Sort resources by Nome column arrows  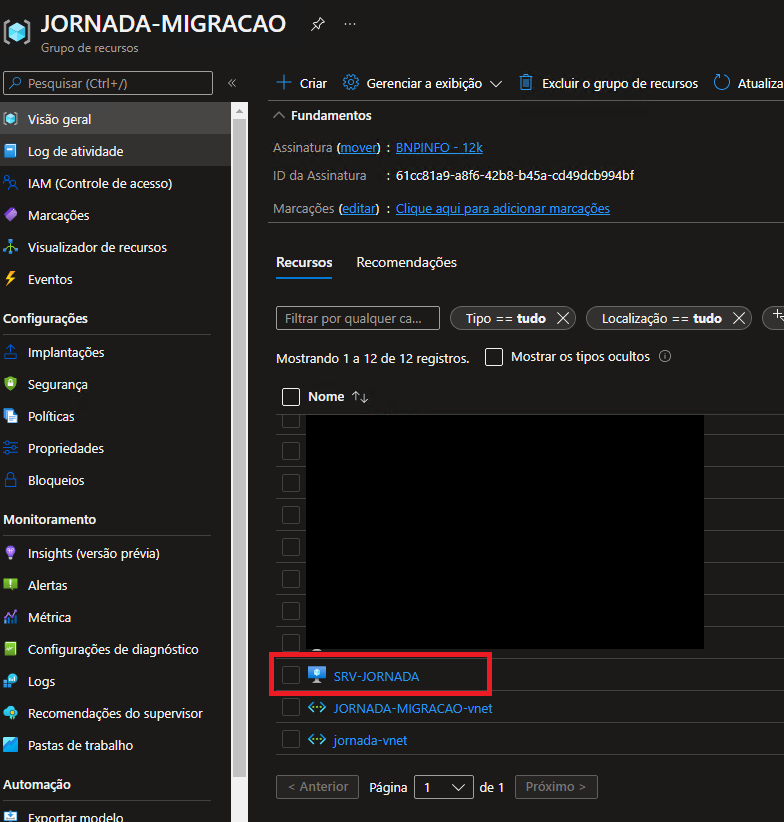pos(360,397)
